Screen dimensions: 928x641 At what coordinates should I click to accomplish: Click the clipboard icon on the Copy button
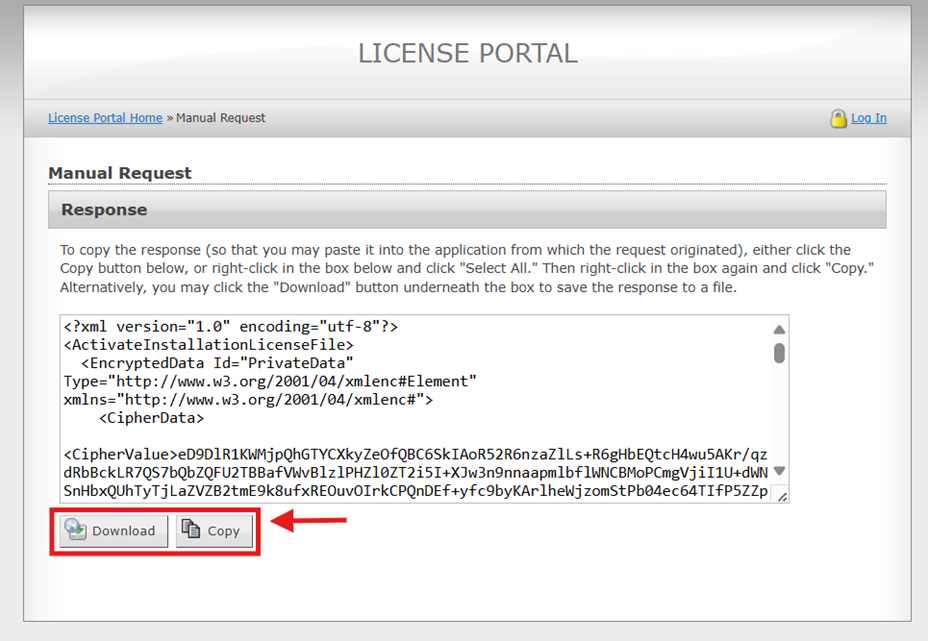191,530
